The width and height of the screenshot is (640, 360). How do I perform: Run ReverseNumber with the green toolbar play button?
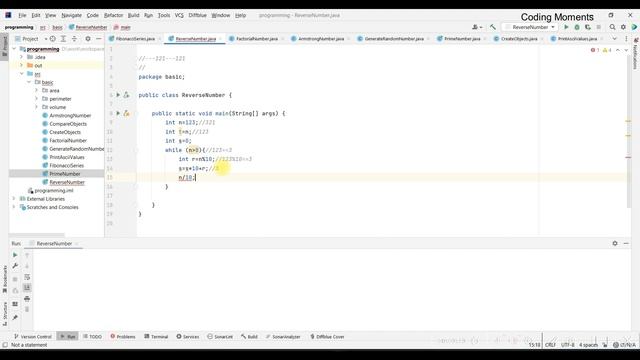coord(566,27)
